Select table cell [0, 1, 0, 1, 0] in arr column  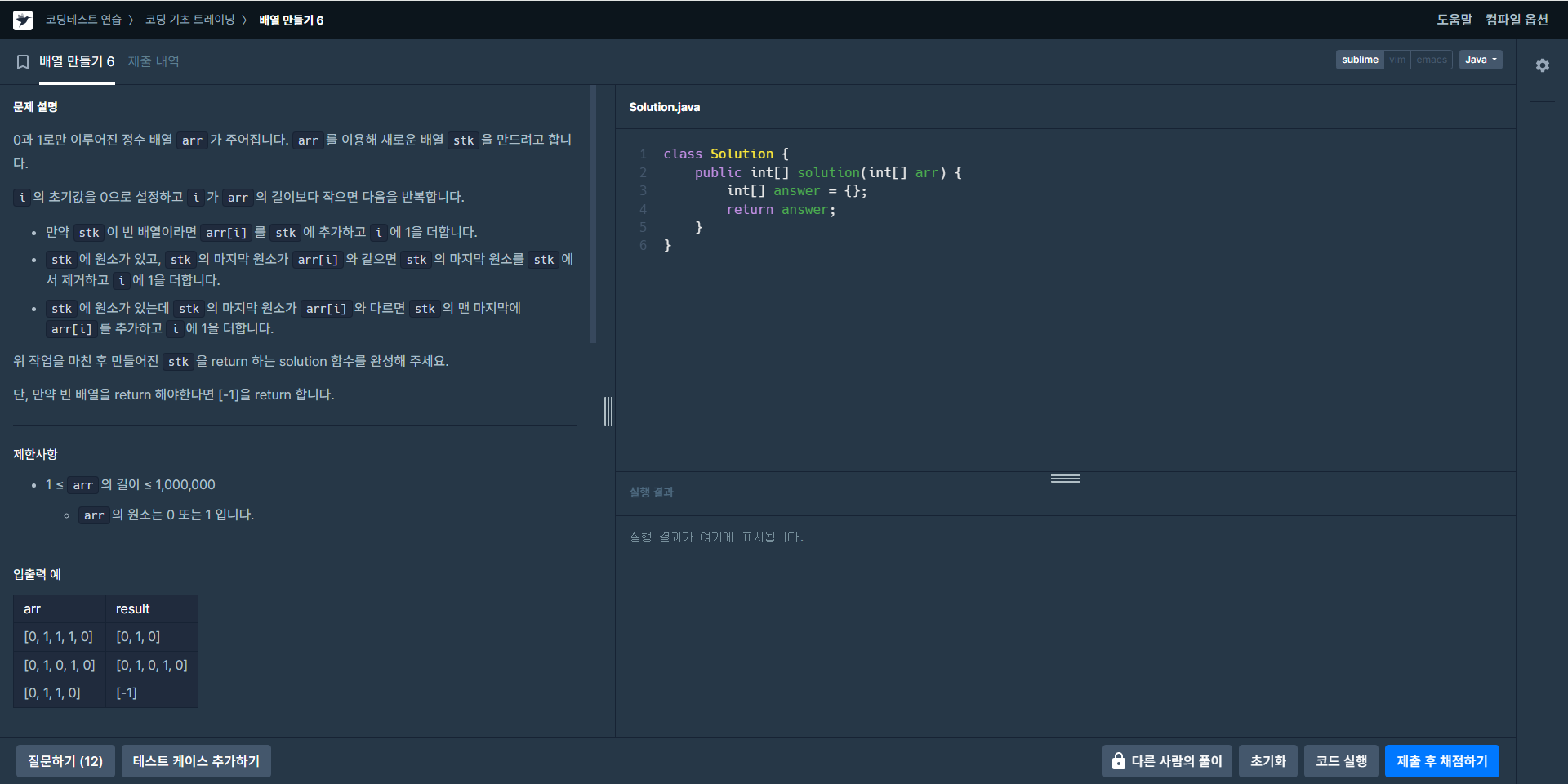point(60,666)
